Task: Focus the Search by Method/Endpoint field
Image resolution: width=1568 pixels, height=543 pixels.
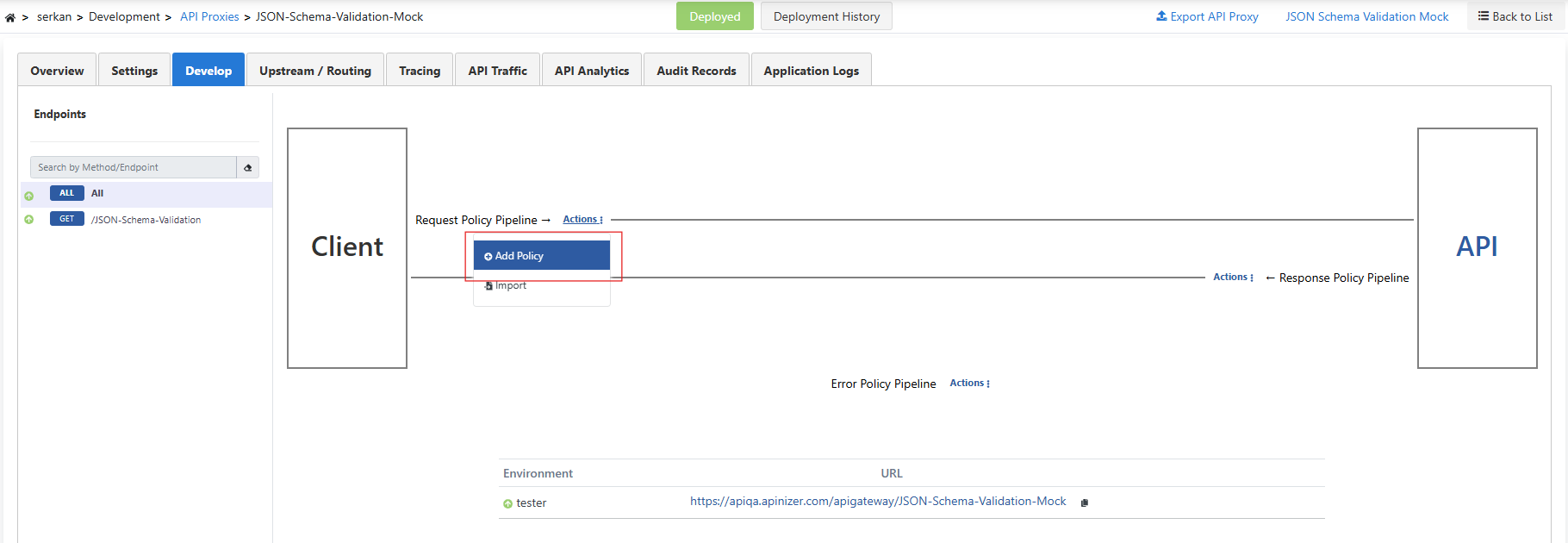Action: click(134, 167)
